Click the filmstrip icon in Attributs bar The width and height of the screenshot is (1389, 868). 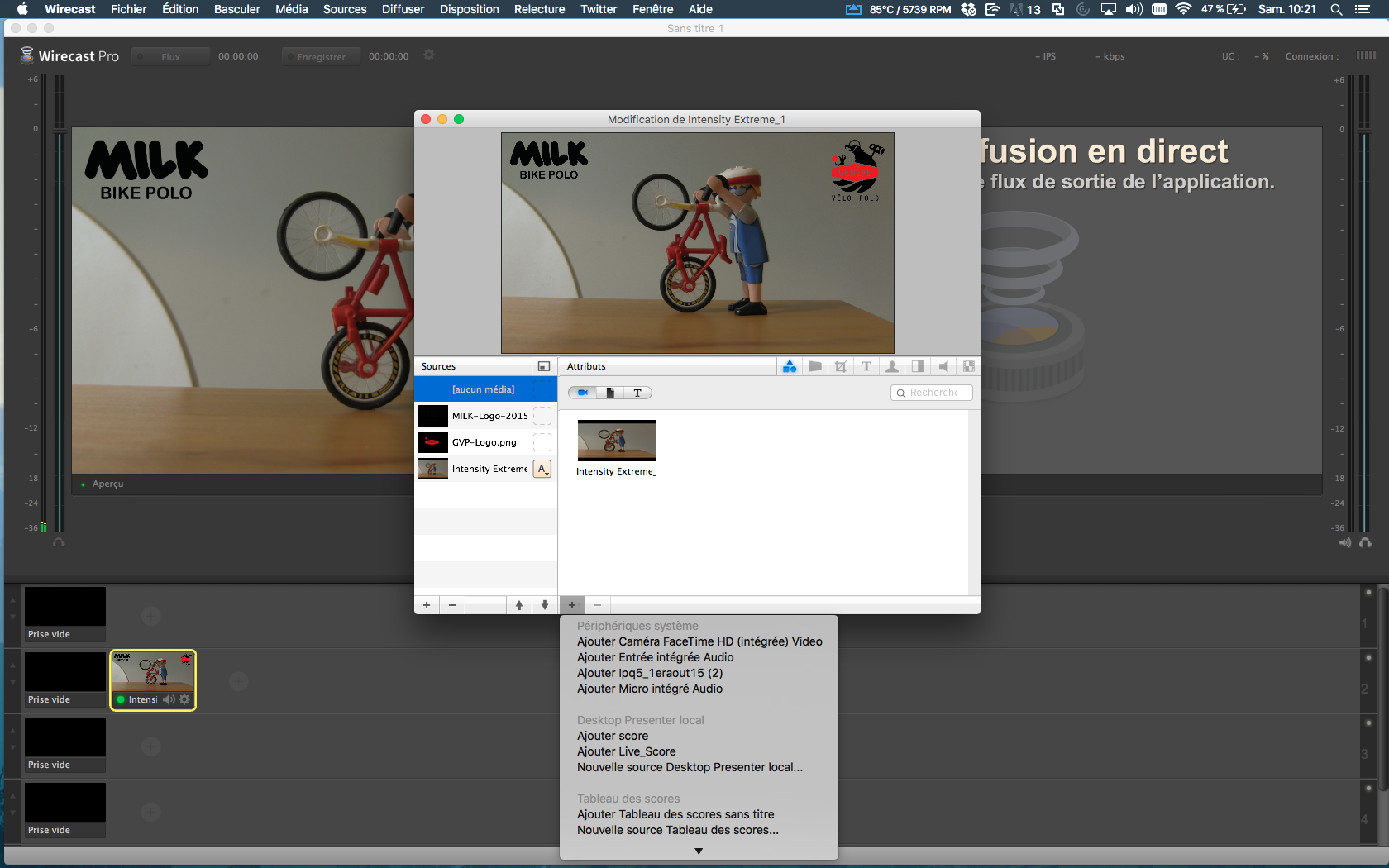[x=969, y=366]
